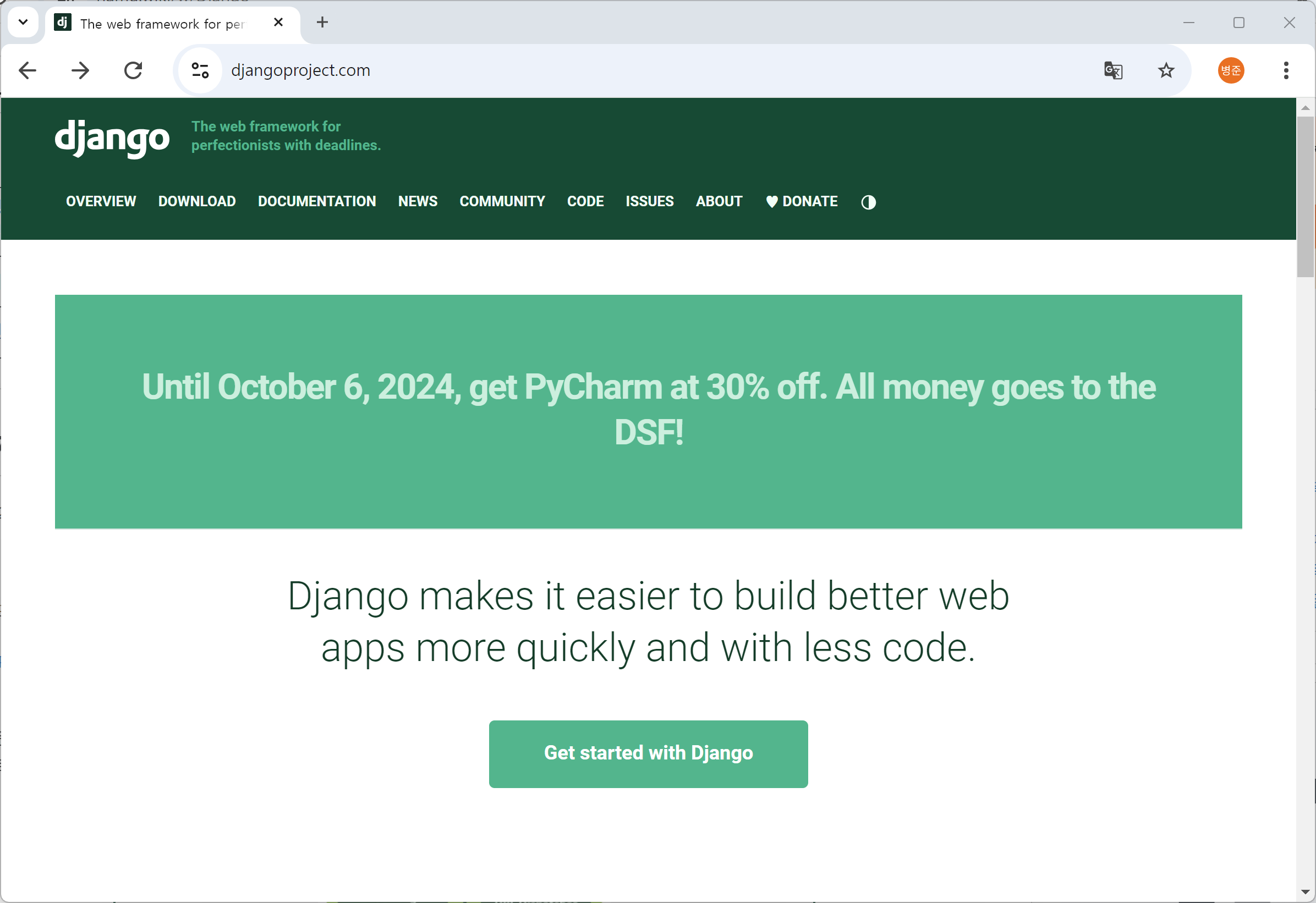Click the browser forward arrow
Viewport: 1316px width, 903px height.
coord(80,71)
